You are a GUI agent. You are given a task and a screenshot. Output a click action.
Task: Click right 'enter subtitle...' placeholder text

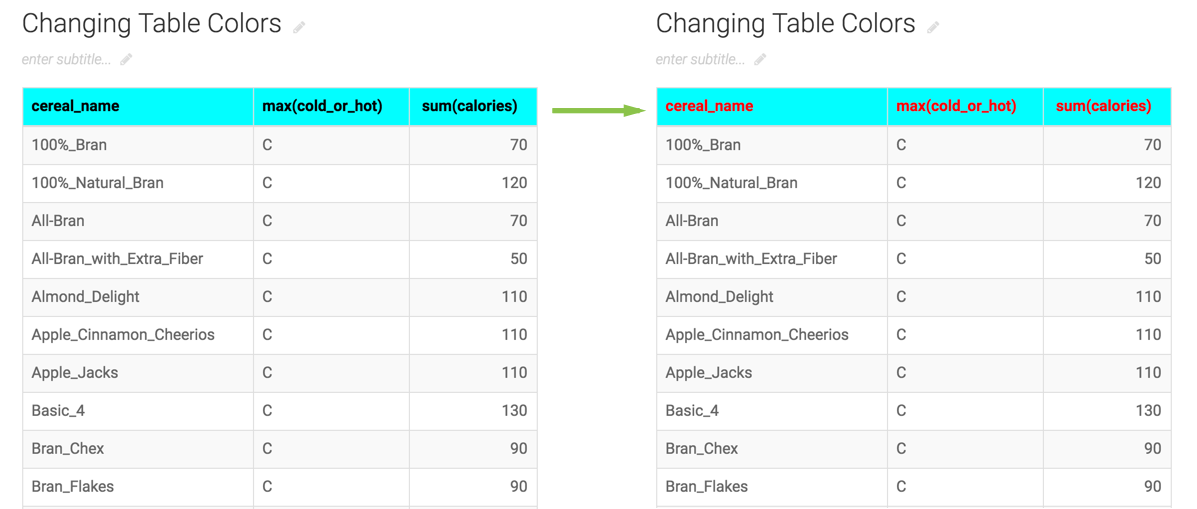700,60
